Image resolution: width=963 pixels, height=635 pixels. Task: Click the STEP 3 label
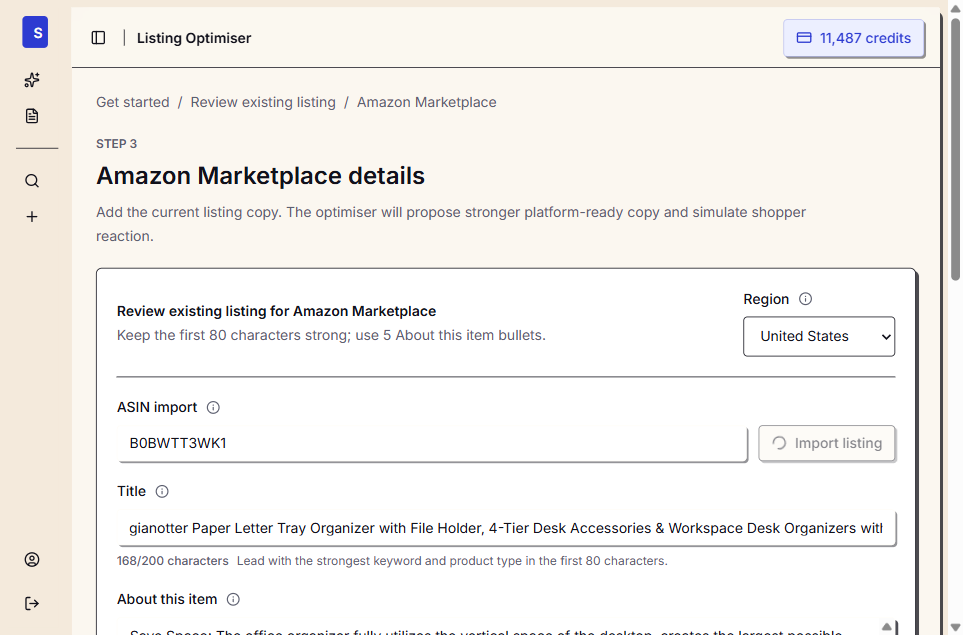(117, 144)
